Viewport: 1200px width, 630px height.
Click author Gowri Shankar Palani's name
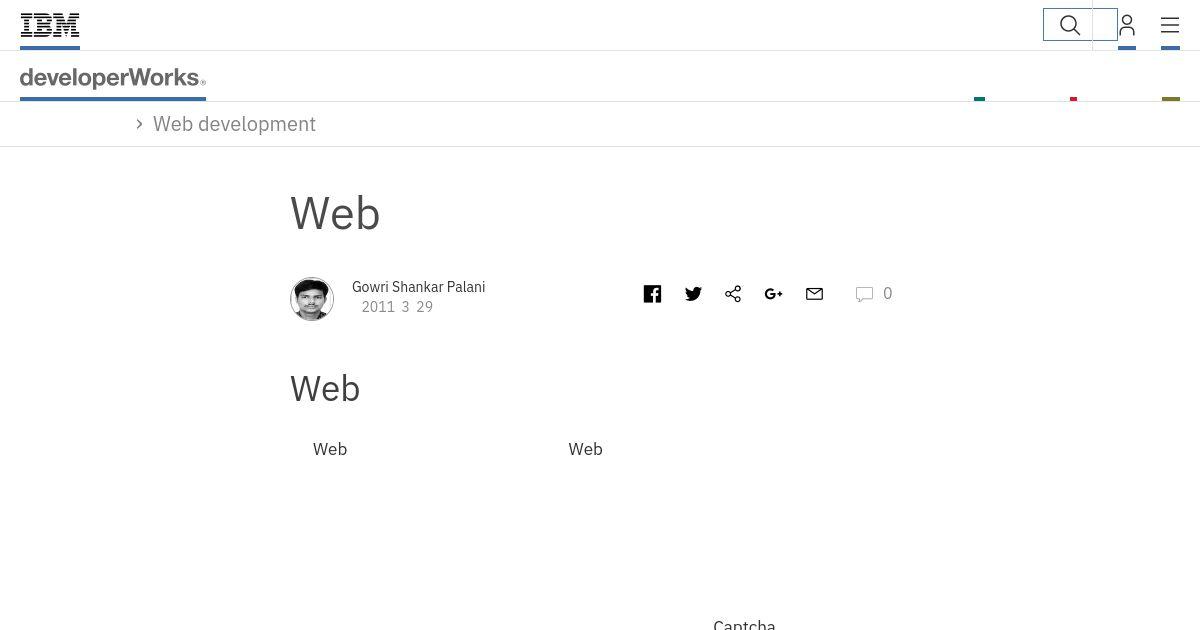(x=418, y=287)
